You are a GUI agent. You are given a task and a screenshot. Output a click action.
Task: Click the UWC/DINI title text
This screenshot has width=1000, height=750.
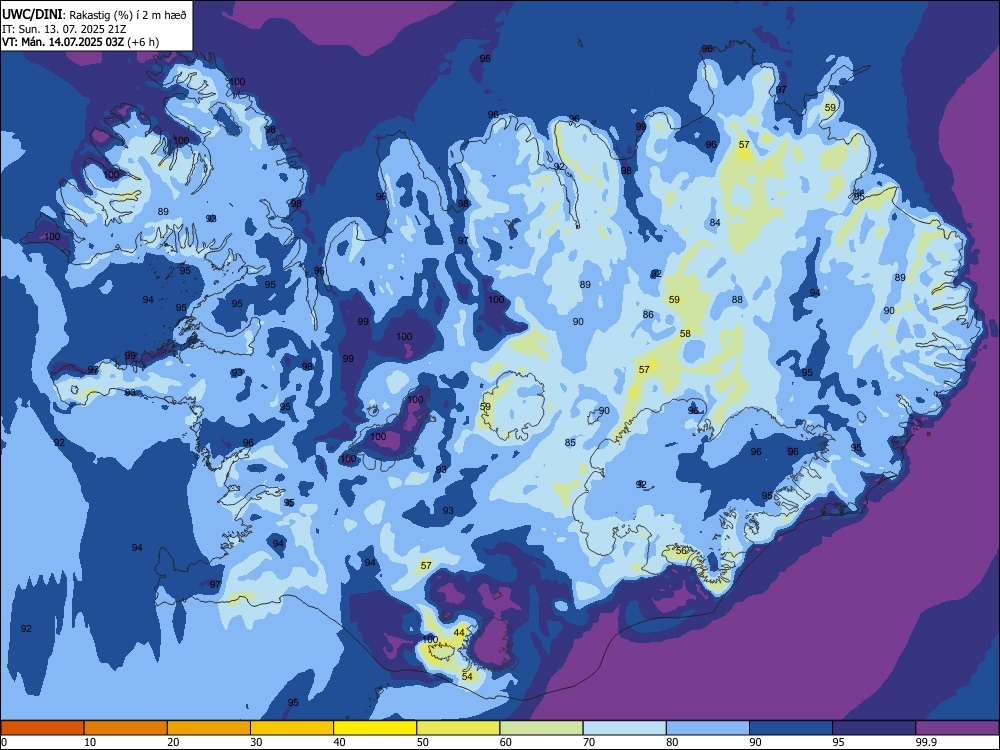32,14
